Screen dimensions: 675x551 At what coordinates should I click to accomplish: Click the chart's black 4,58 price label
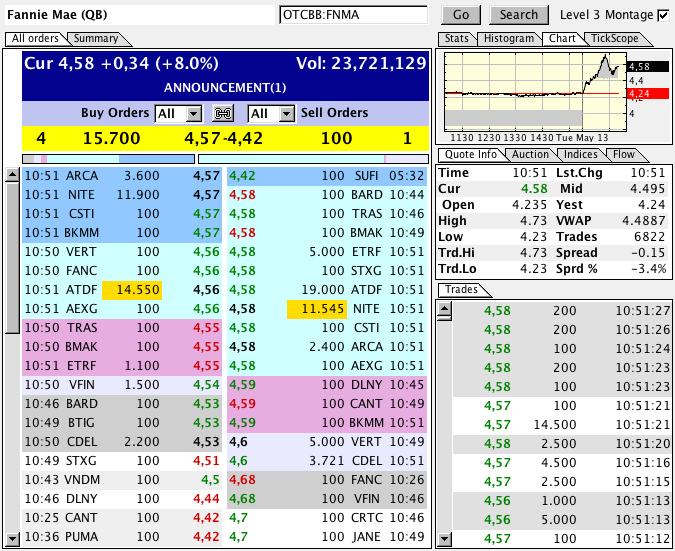(648, 67)
